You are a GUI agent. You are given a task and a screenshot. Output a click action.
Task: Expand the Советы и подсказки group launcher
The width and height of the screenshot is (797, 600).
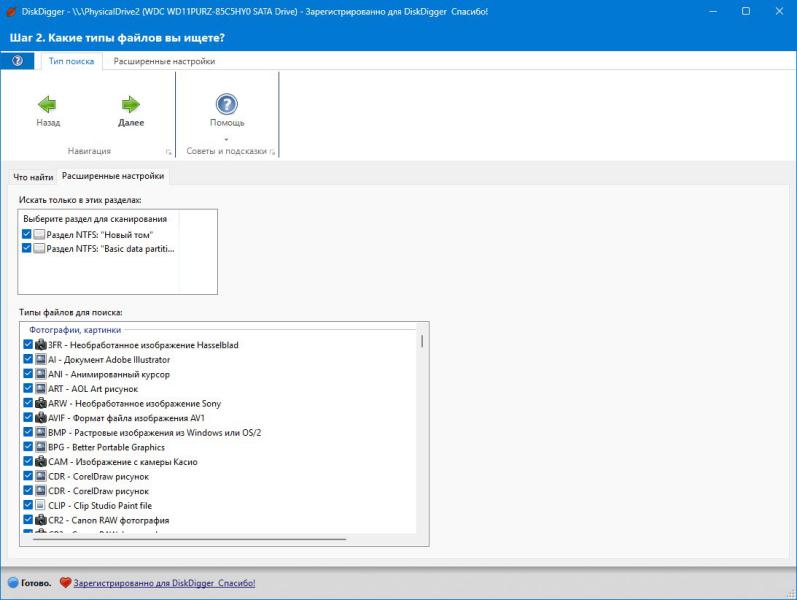click(x=272, y=152)
